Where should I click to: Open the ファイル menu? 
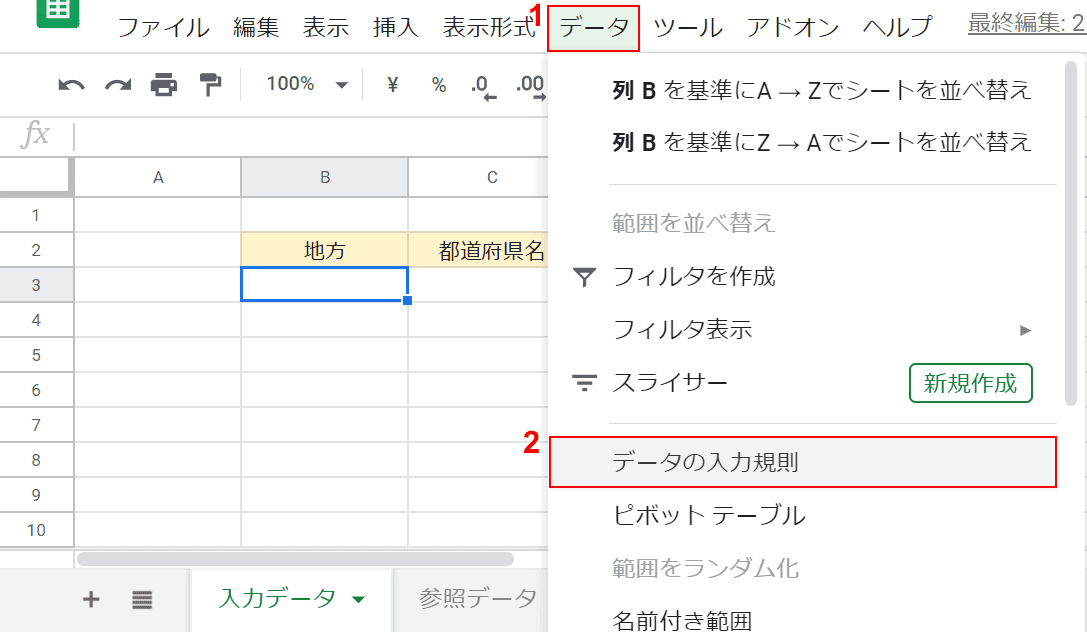[164, 28]
